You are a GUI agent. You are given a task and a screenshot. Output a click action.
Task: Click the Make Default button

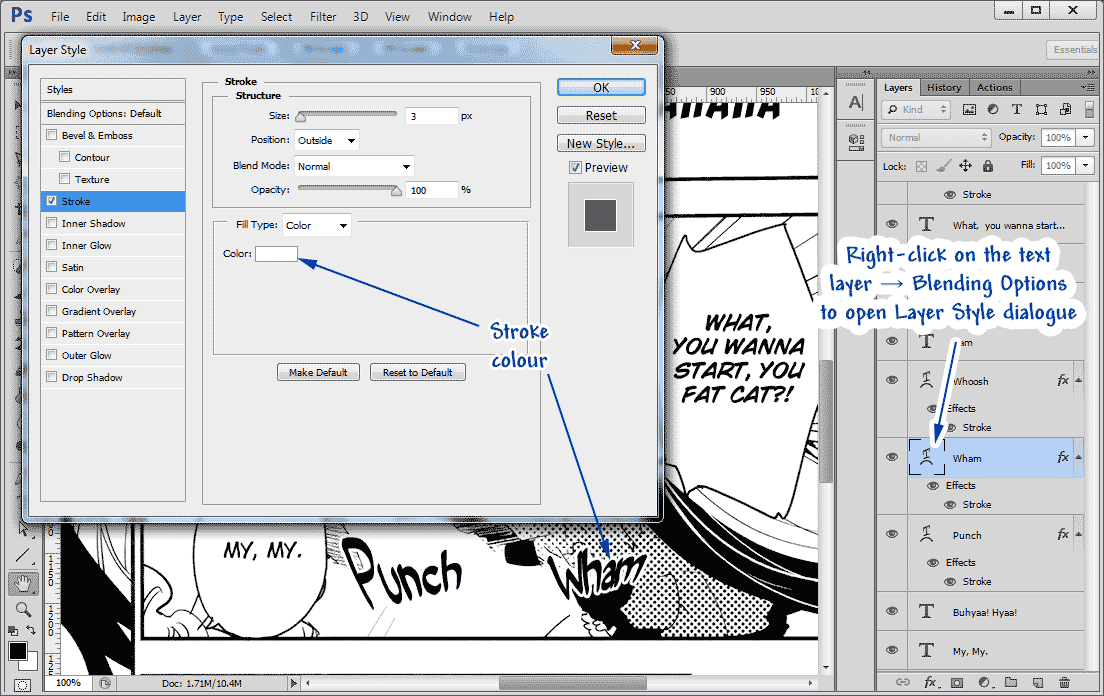click(x=318, y=372)
